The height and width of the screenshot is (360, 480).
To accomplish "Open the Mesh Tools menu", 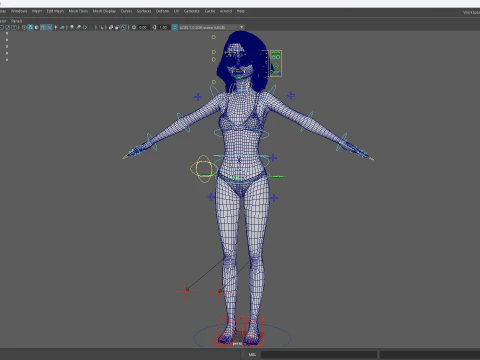I will (x=78, y=11).
